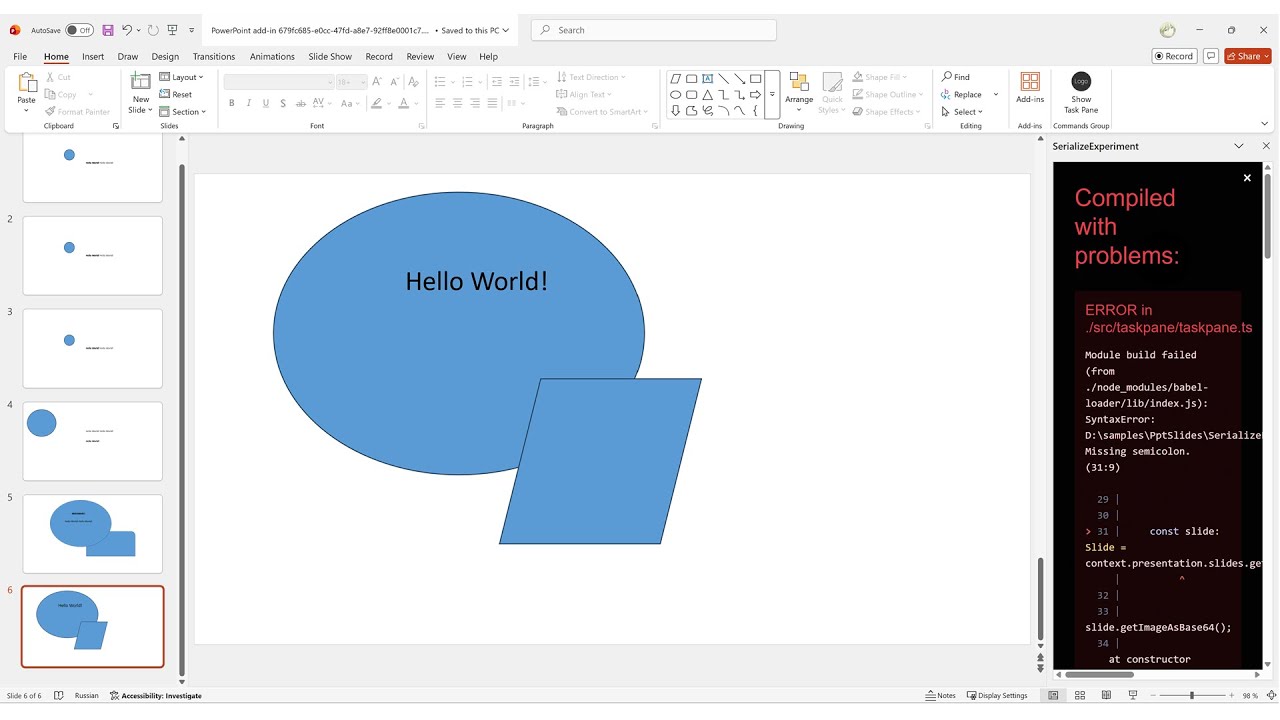Toggle Underline formatting

(266, 103)
